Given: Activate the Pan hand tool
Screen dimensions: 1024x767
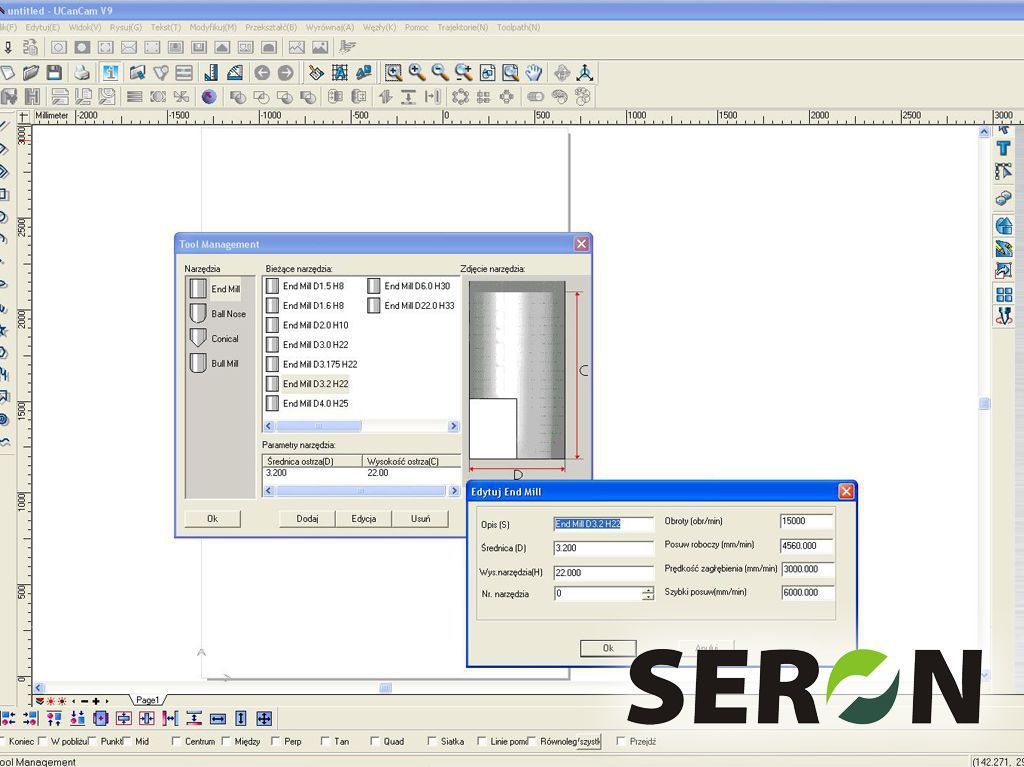Looking at the screenshot, I should point(533,72).
